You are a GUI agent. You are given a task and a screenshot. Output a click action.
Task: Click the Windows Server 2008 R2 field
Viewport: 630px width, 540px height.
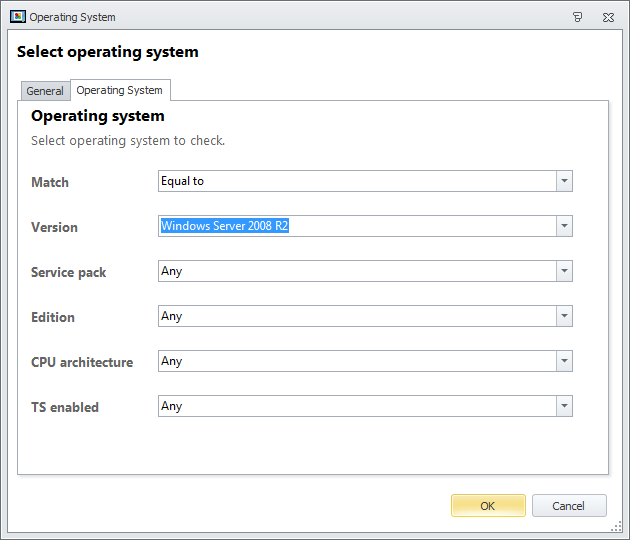coord(357,226)
